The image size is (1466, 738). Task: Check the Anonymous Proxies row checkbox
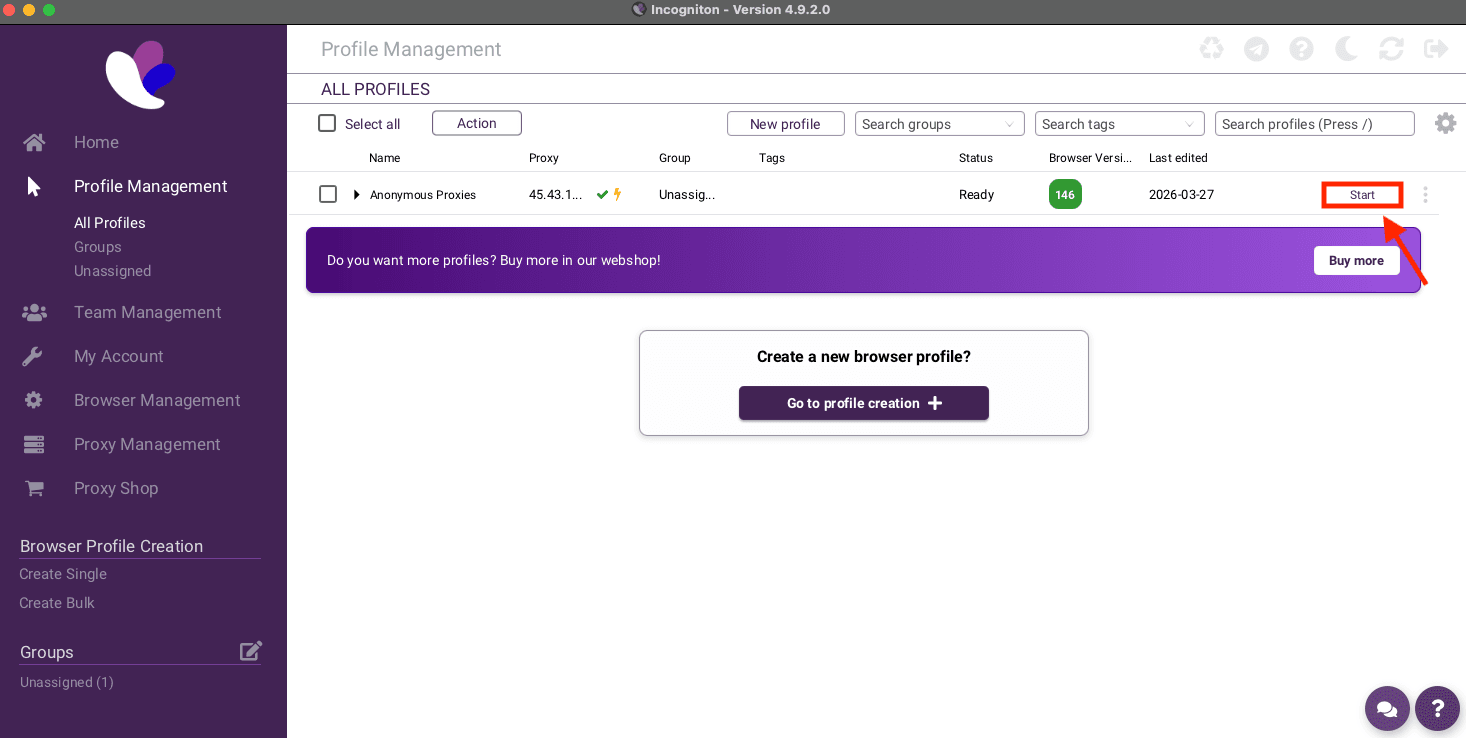coord(328,194)
